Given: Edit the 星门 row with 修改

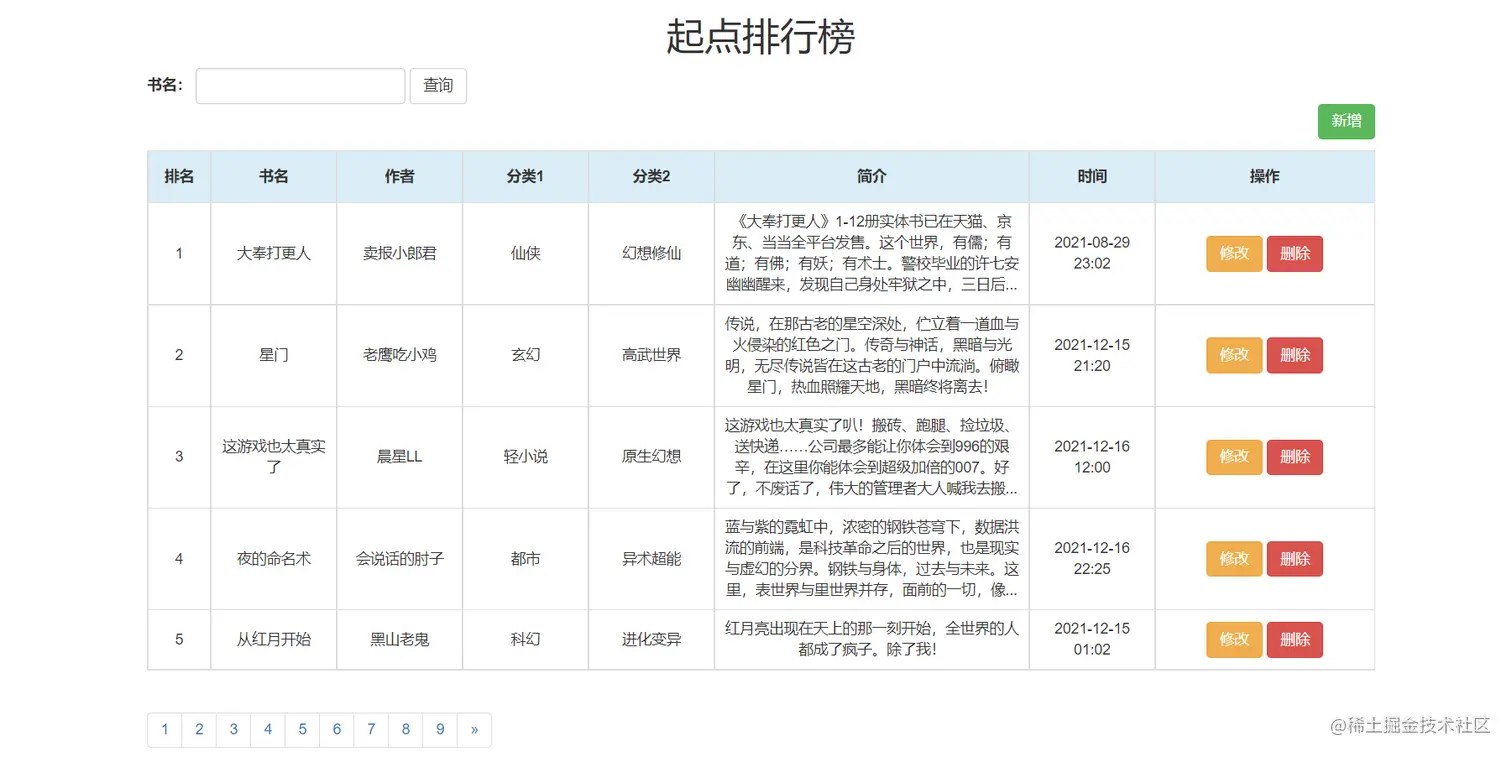Looking at the screenshot, I should (x=1234, y=356).
